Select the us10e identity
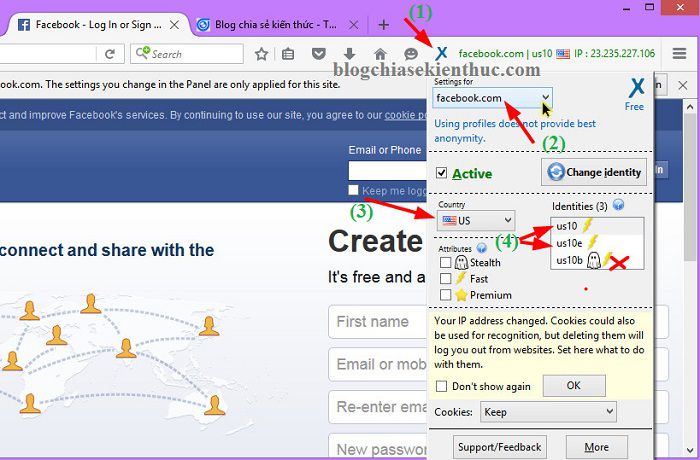Viewport: 700px width, 460px height. 597,243
